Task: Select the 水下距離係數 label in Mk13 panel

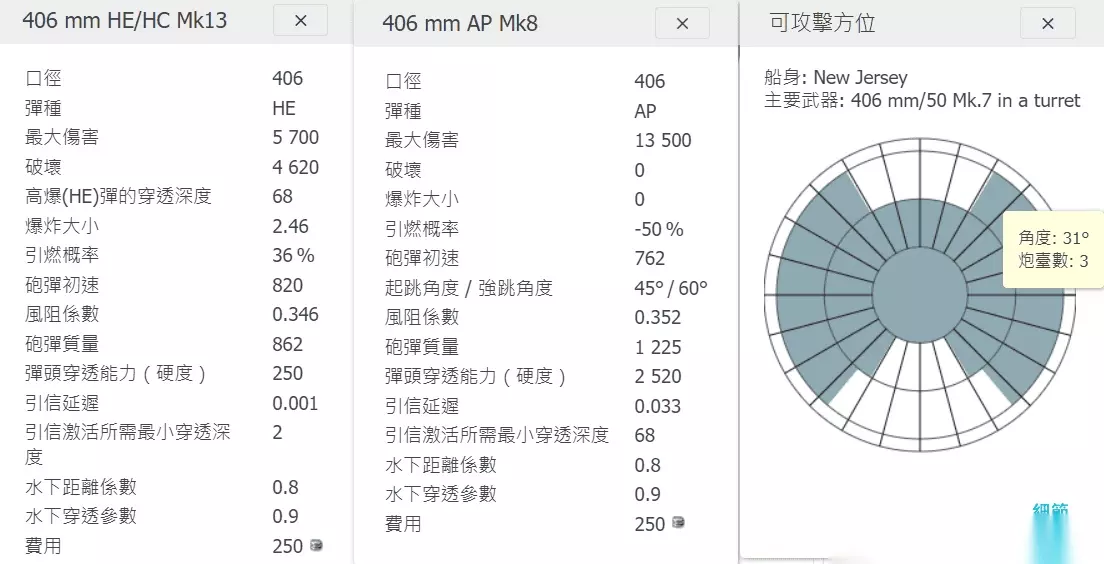Action: tap(81, 487)
